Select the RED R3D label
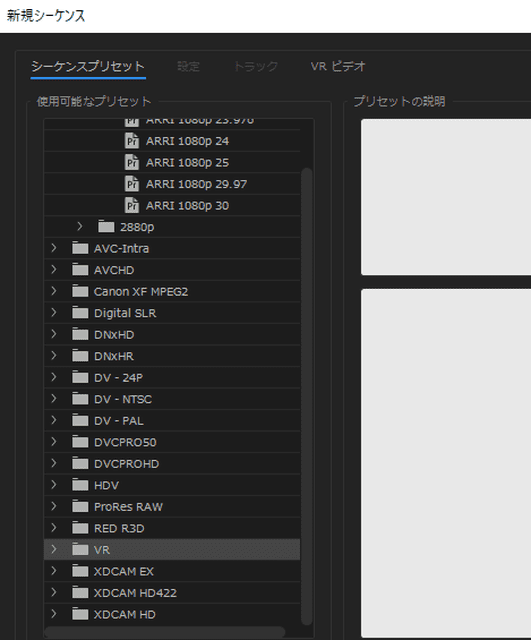 click(119, 529)
